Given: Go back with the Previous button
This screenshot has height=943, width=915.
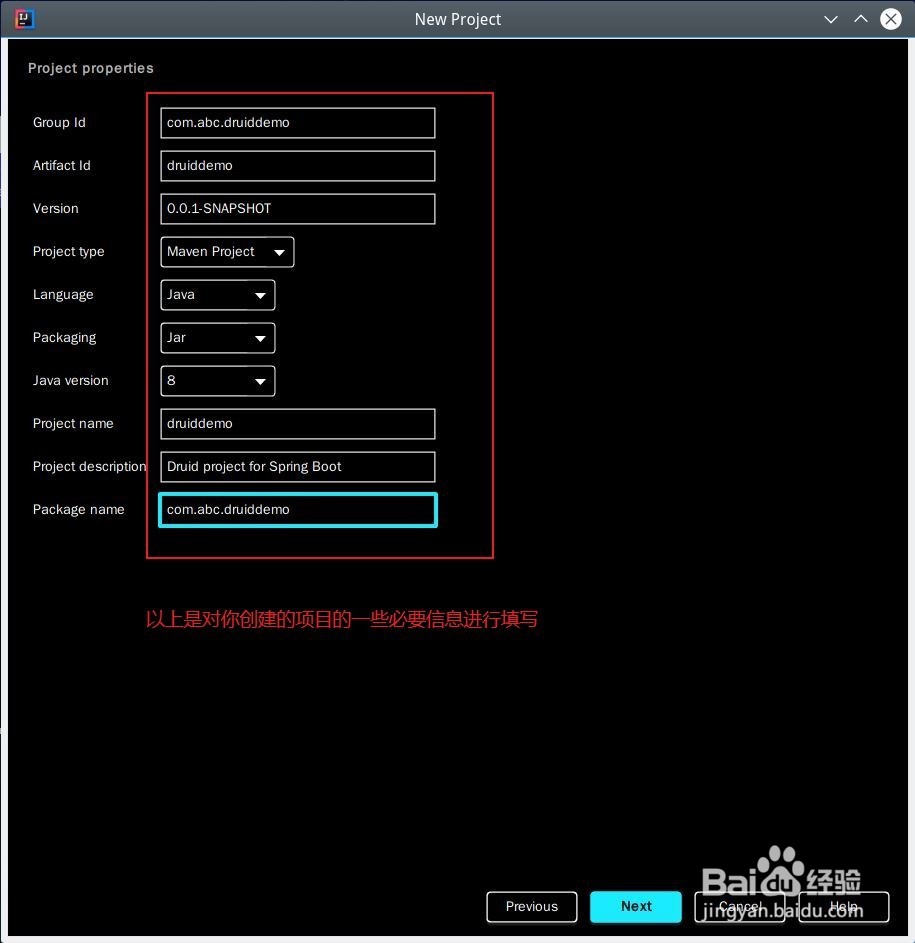Looking at the screenshot, I should click(532, 906).
